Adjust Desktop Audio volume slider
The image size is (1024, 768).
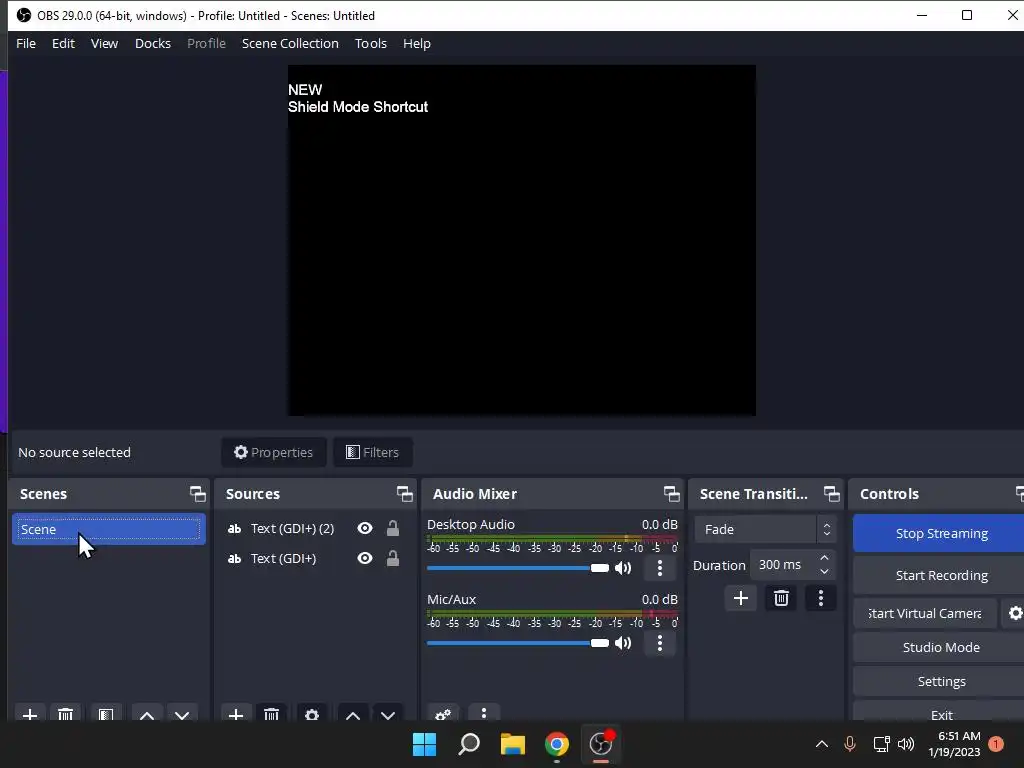(x=517, y=568)
